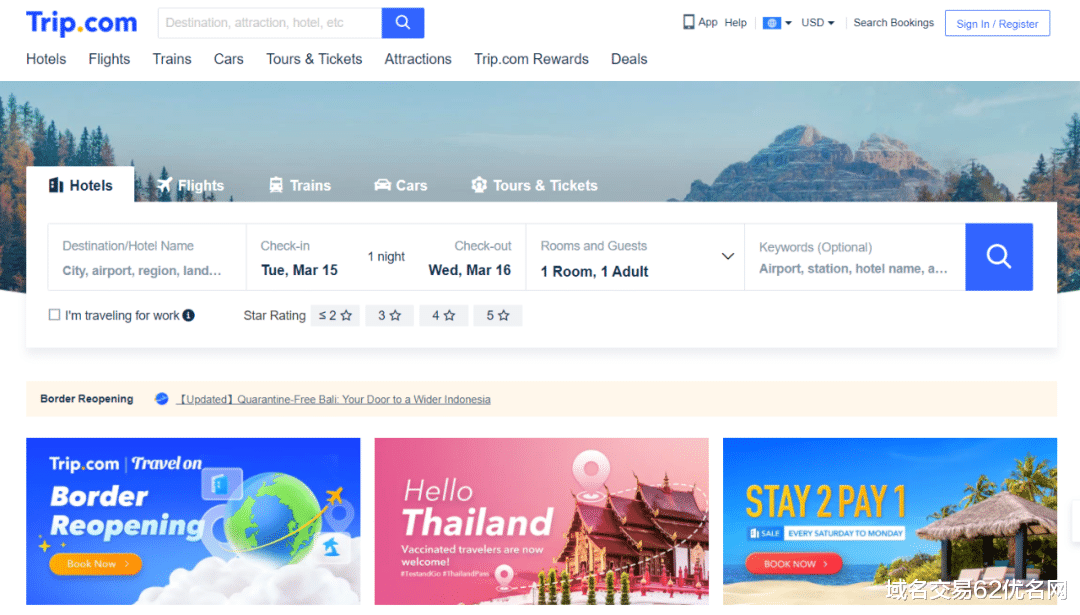Click the Sign In / Register button
Viewport: 1080px width, 615px height.
997,23
